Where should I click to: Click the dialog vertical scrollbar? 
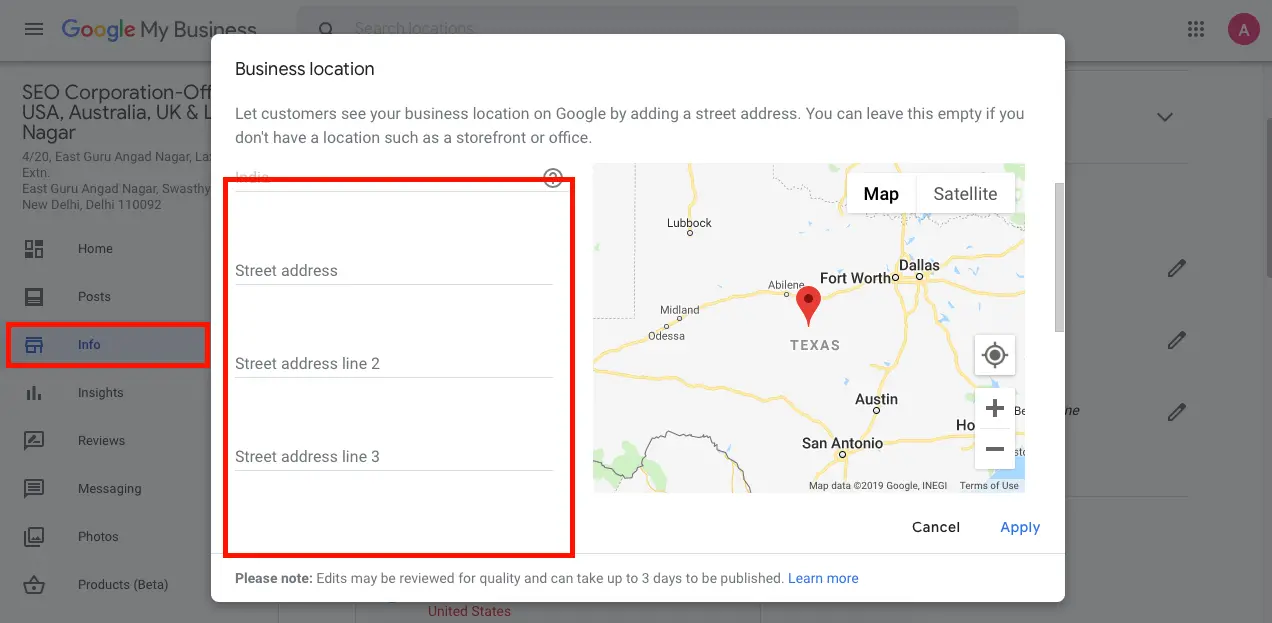tap(1060, 257)
